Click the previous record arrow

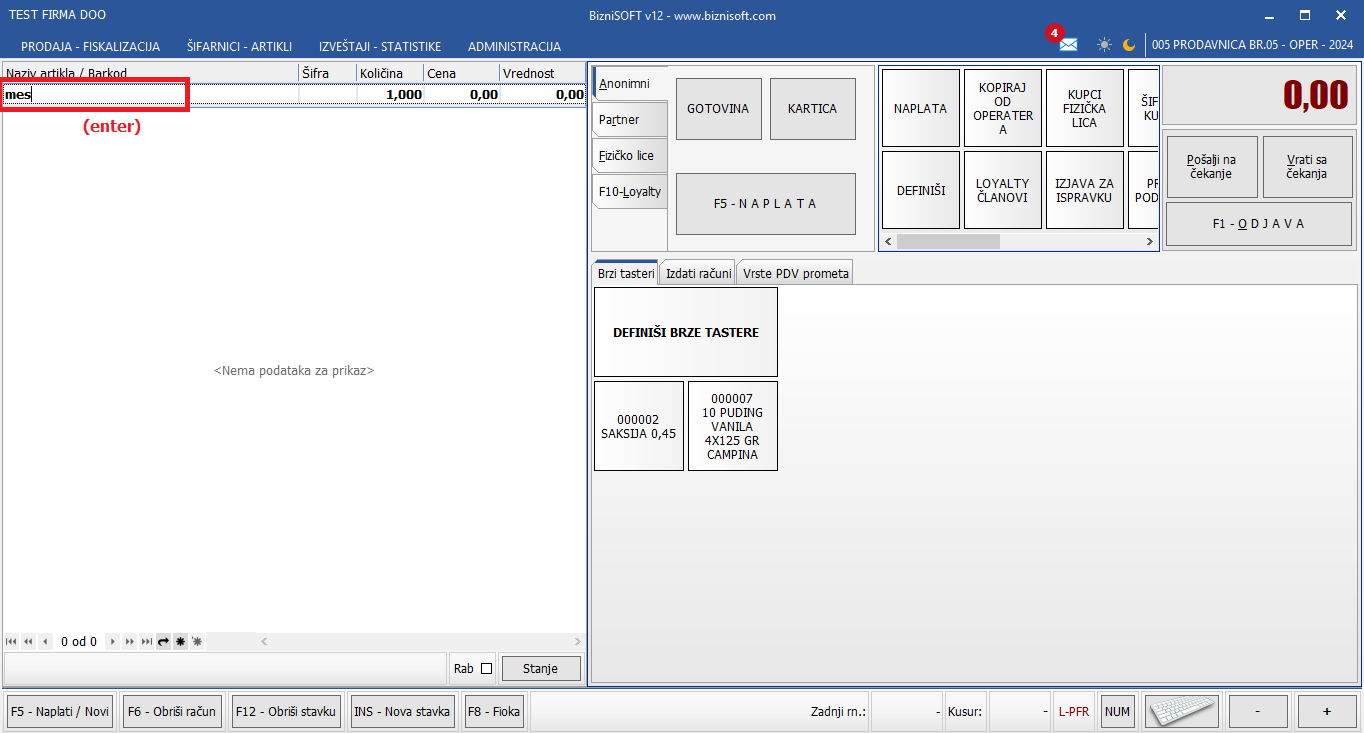click(x=45, y=642)
